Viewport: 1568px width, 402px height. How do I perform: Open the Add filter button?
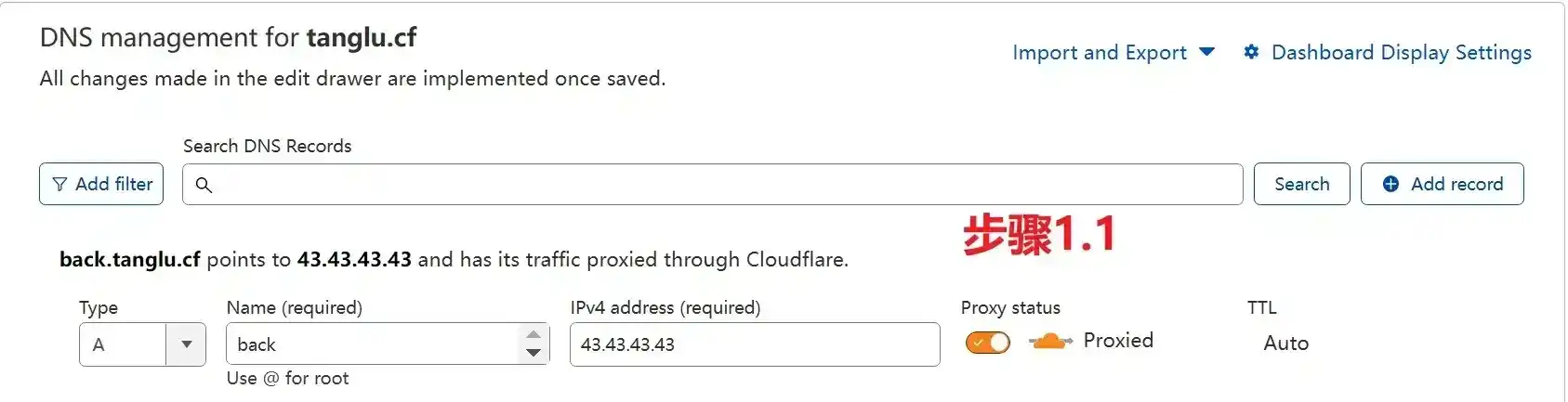(101, 184)
